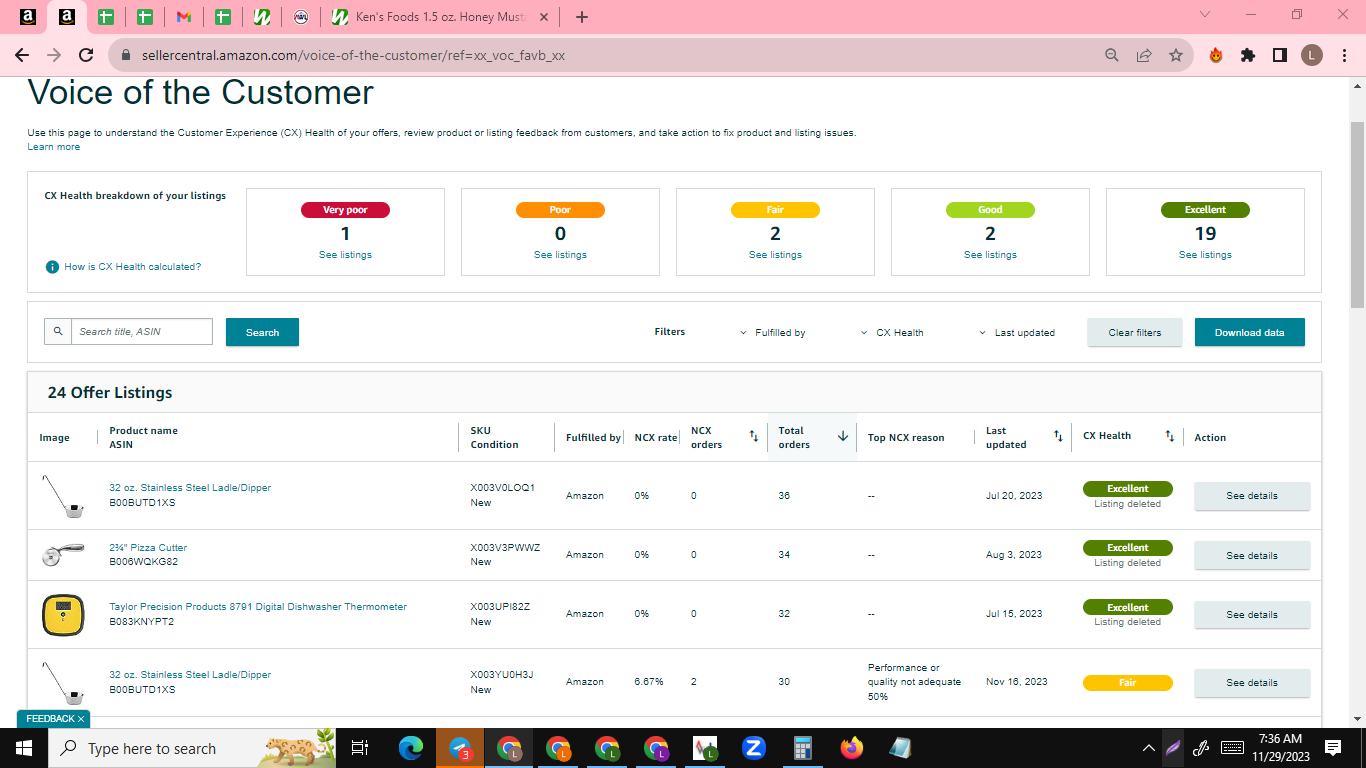
Task: Click the Type here to search taskbar box
Action: 193,748
